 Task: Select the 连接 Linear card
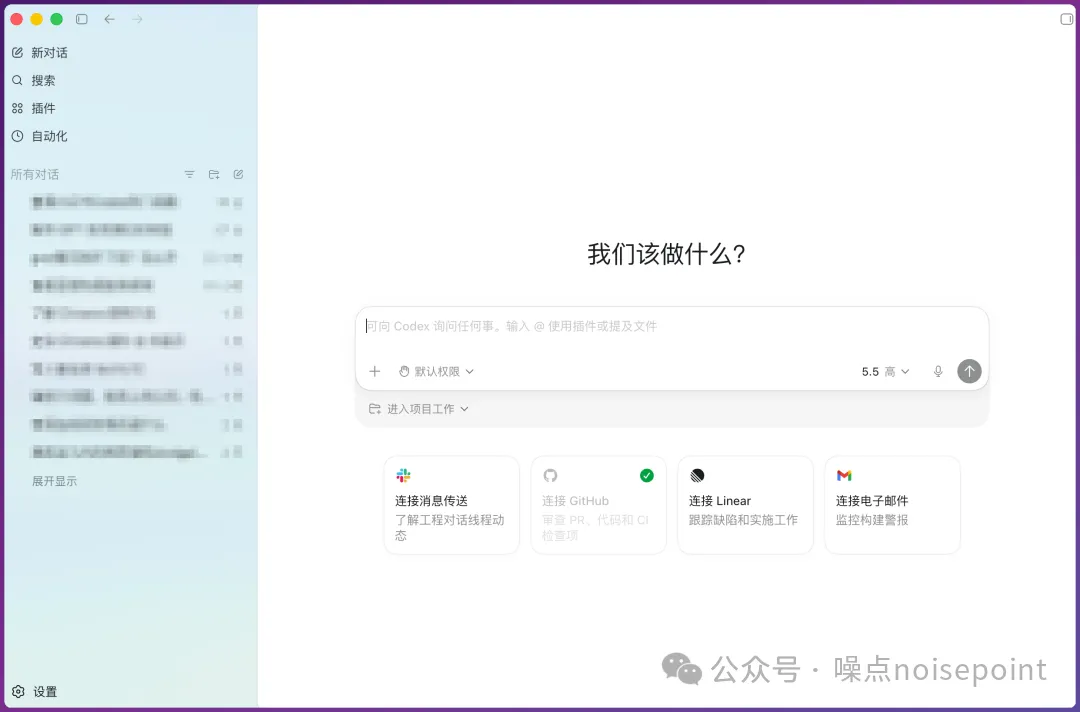coord(745,505)
